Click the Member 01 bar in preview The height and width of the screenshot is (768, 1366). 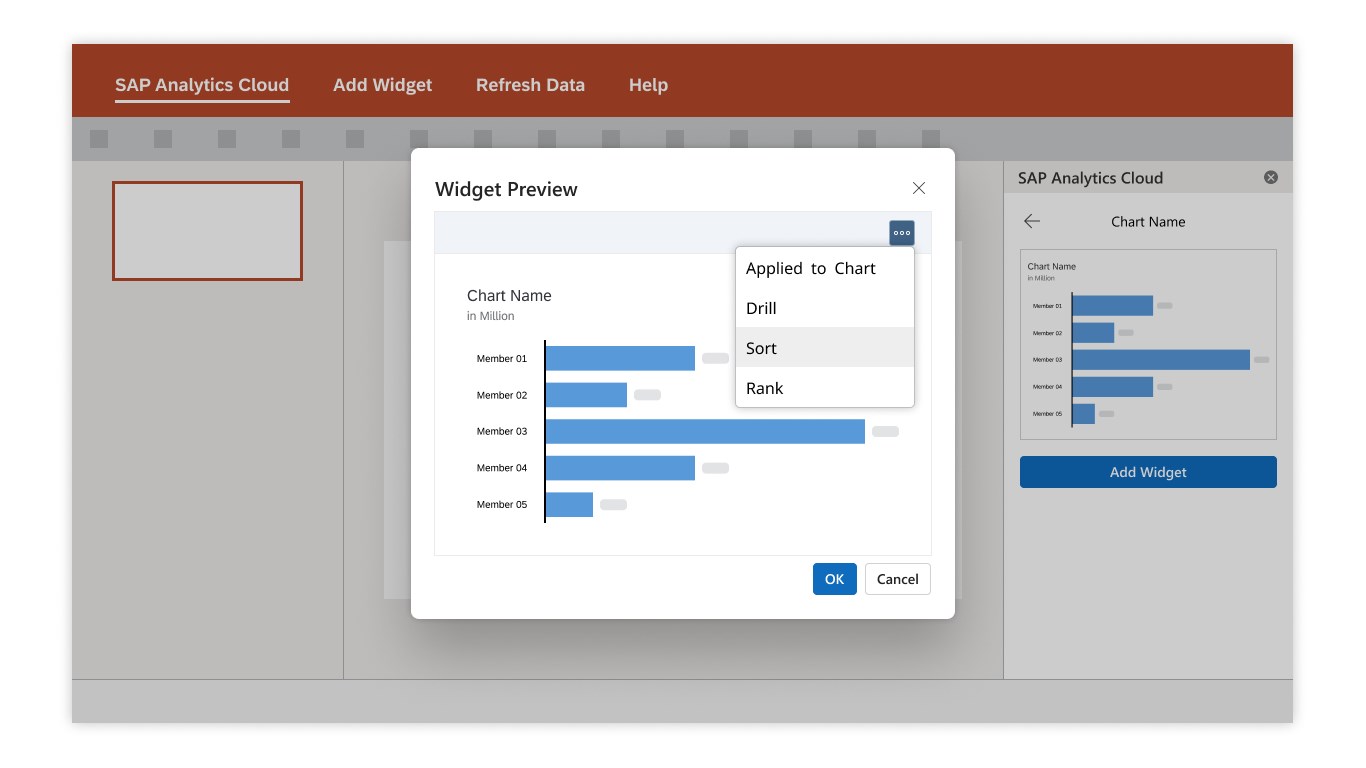[x=620, y=359]
